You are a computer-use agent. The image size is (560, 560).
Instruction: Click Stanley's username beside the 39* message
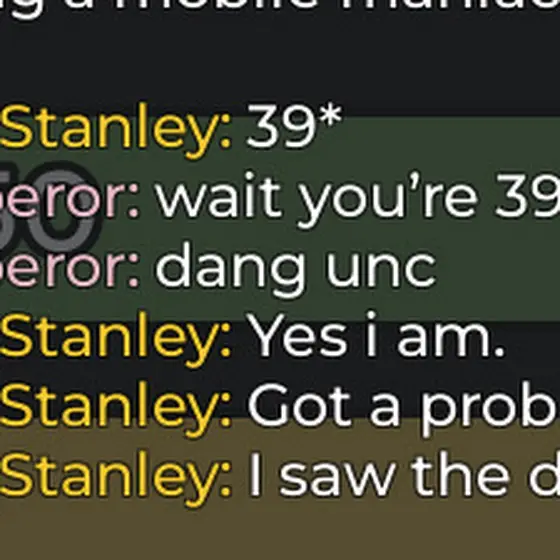115,130
